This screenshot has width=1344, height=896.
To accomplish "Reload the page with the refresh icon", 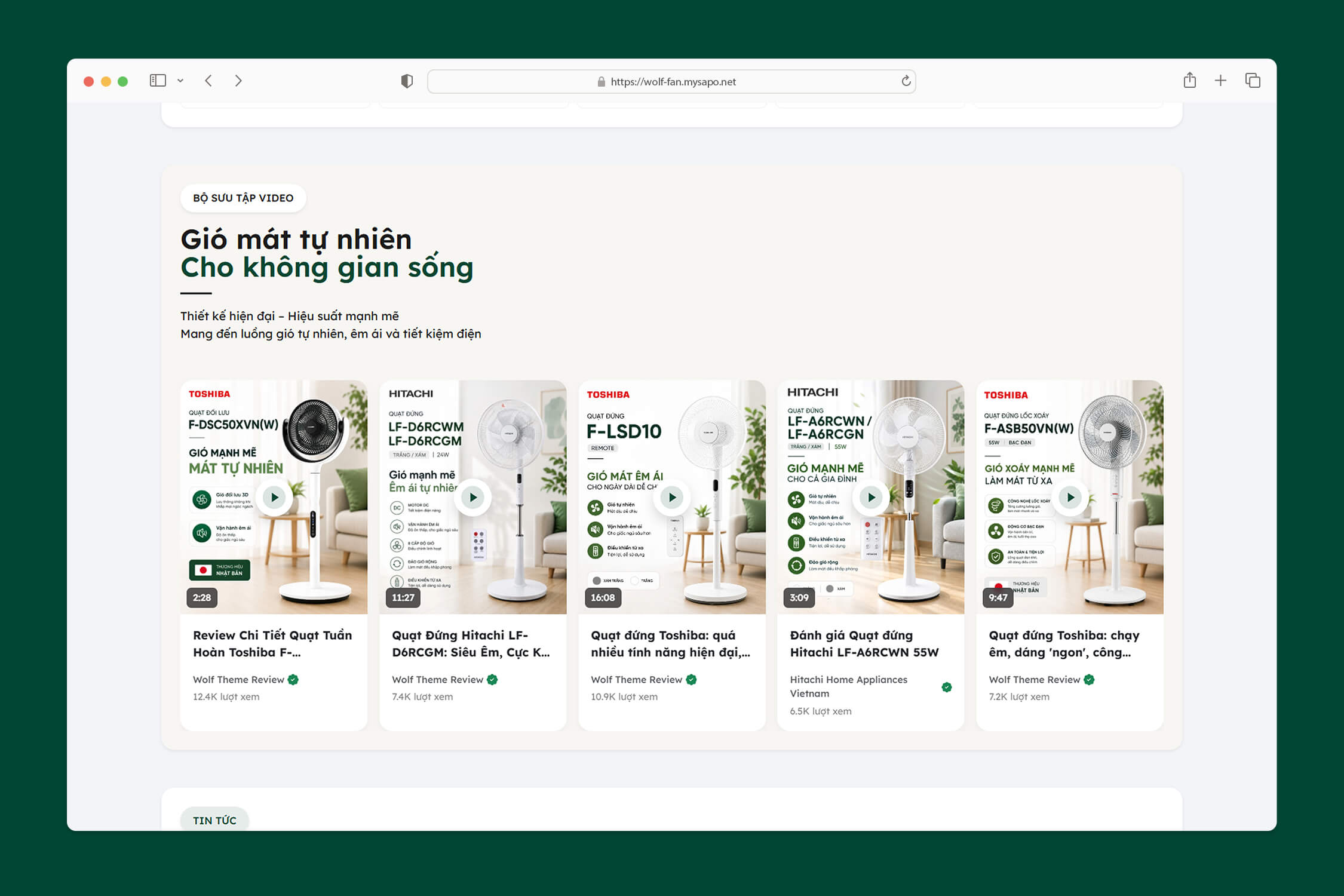I will [906, 81].
